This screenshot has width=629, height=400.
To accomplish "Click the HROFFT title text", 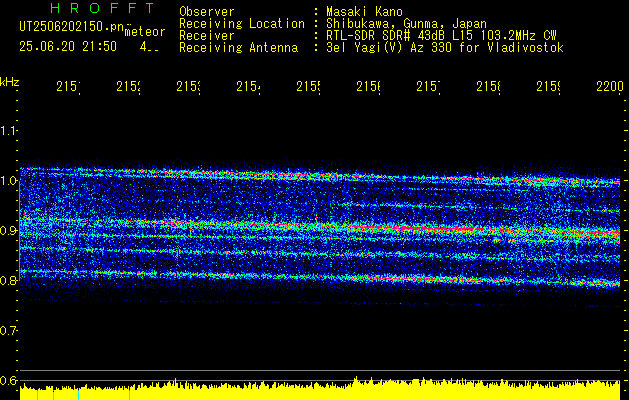I will tap(103, 8).
